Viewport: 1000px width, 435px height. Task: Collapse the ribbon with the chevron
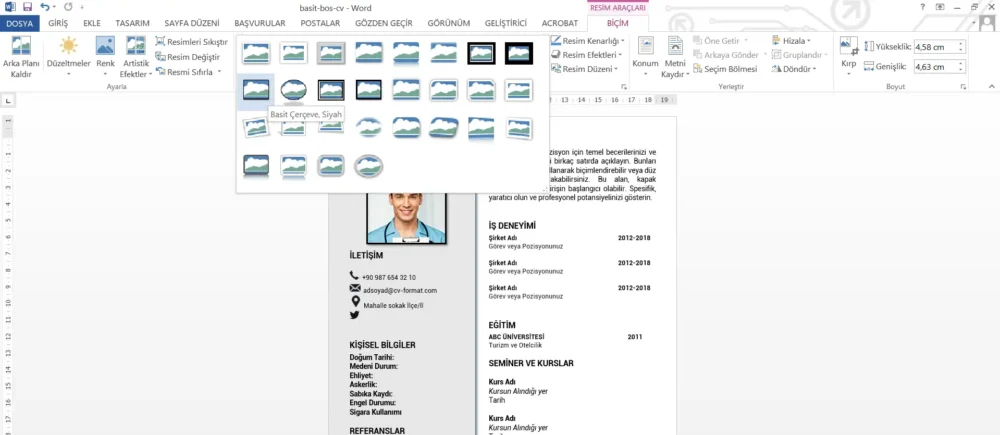(991, 87)
